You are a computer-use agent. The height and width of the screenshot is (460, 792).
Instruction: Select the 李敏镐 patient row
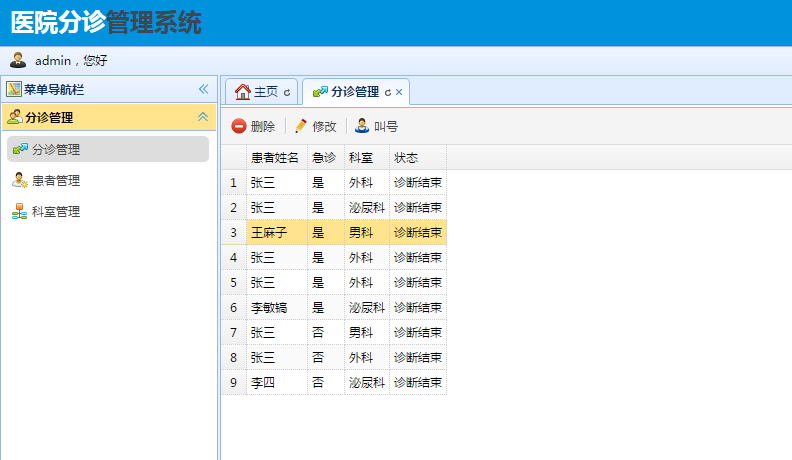tap(334, 308)
